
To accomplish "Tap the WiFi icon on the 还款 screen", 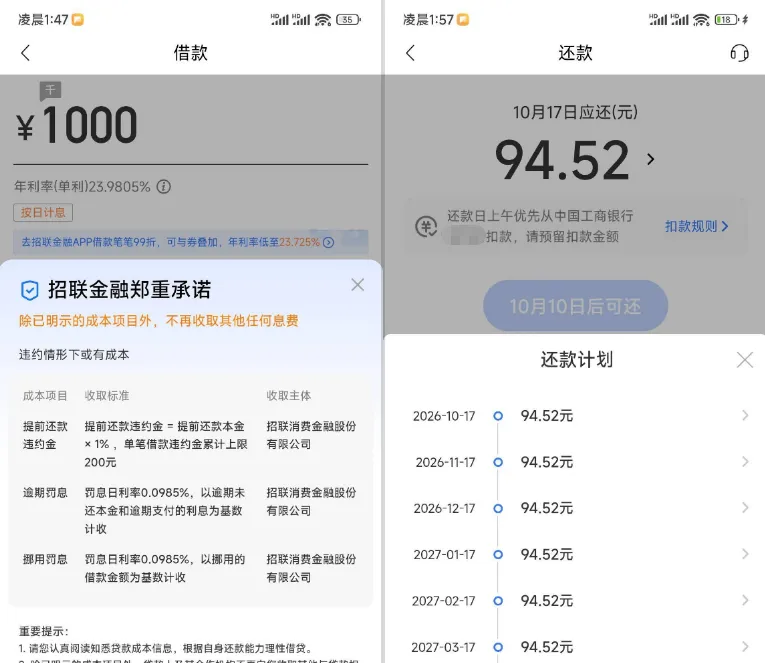I will click(701, 20).
